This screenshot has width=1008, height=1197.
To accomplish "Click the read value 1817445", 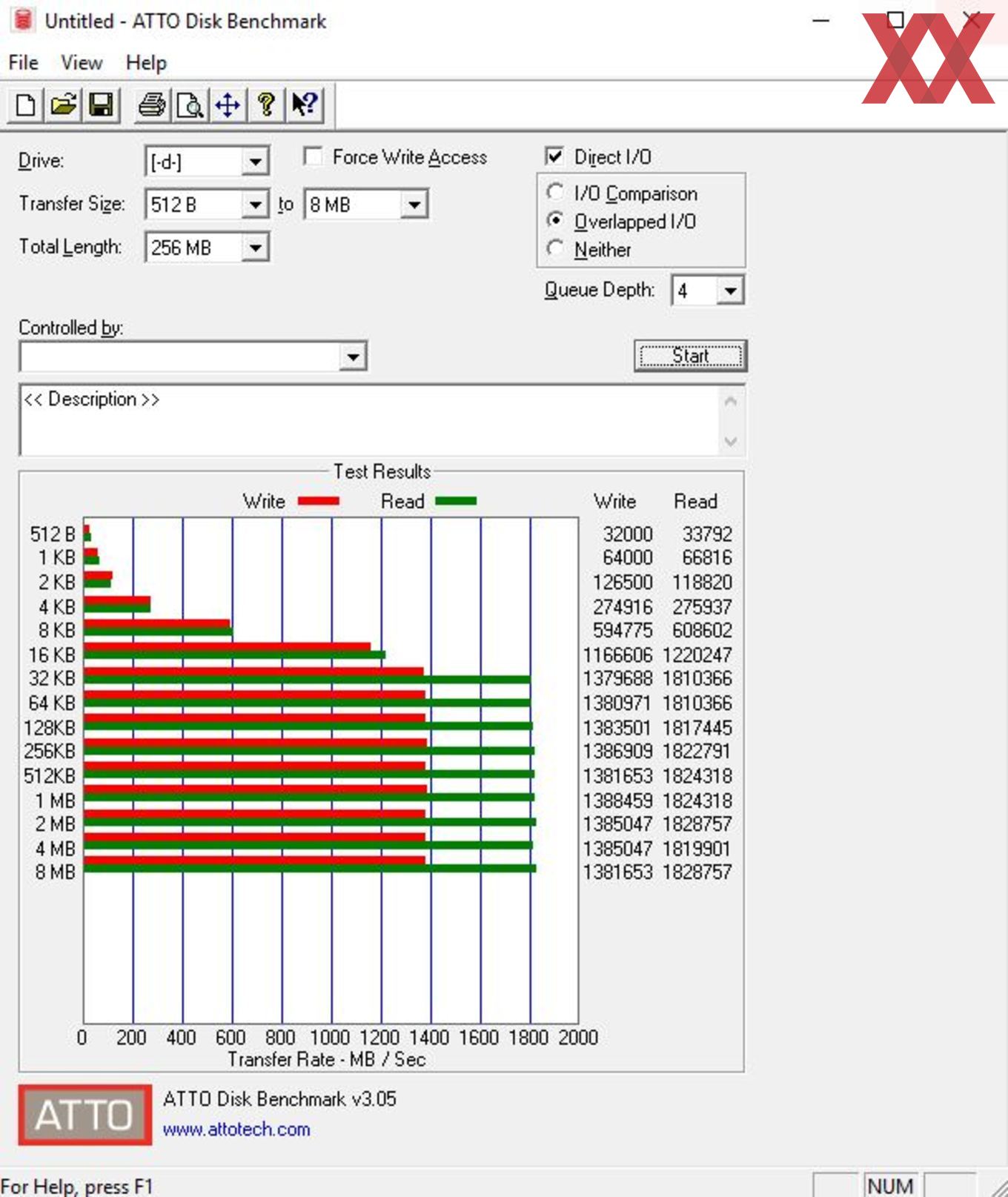I will [x=697, y=728].
